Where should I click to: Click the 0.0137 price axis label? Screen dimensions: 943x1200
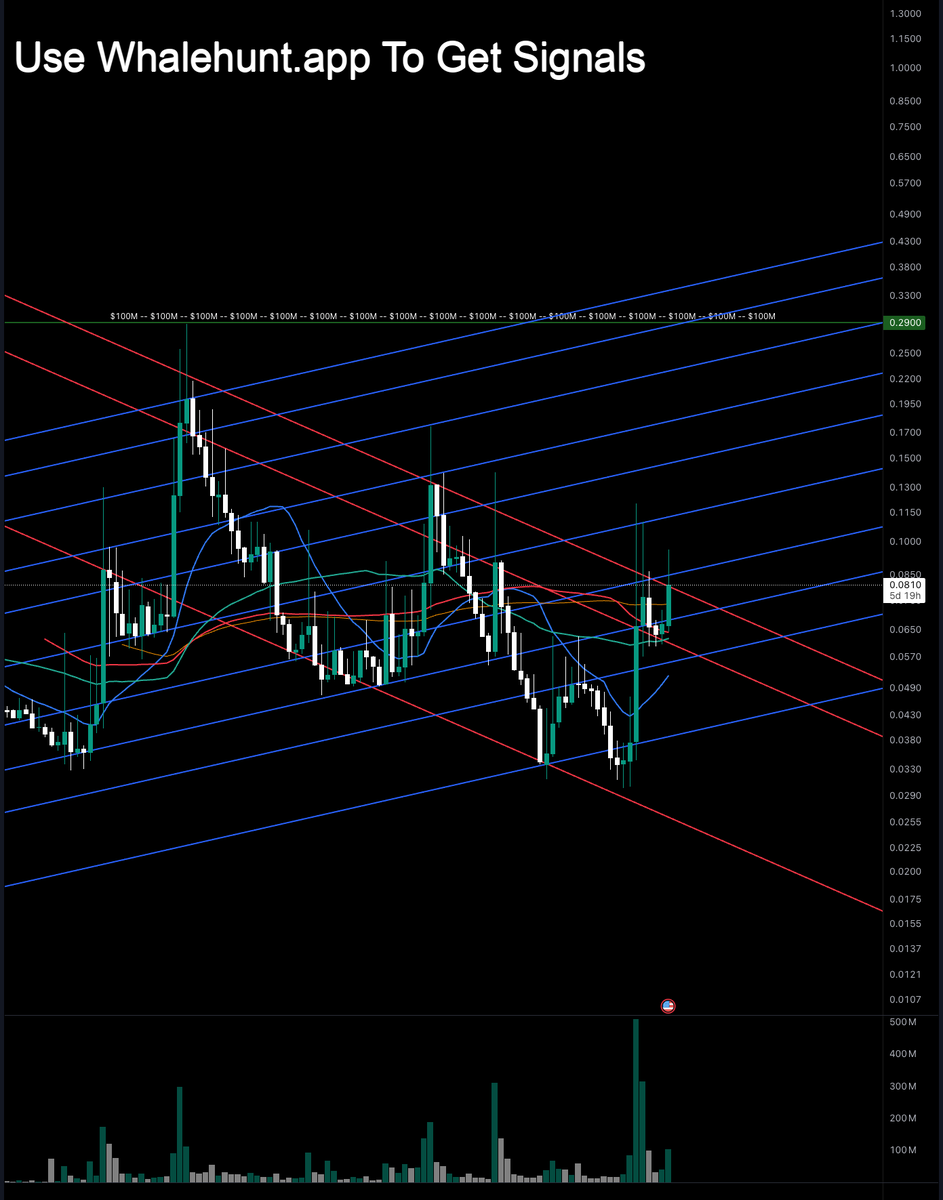pos(905,948)
